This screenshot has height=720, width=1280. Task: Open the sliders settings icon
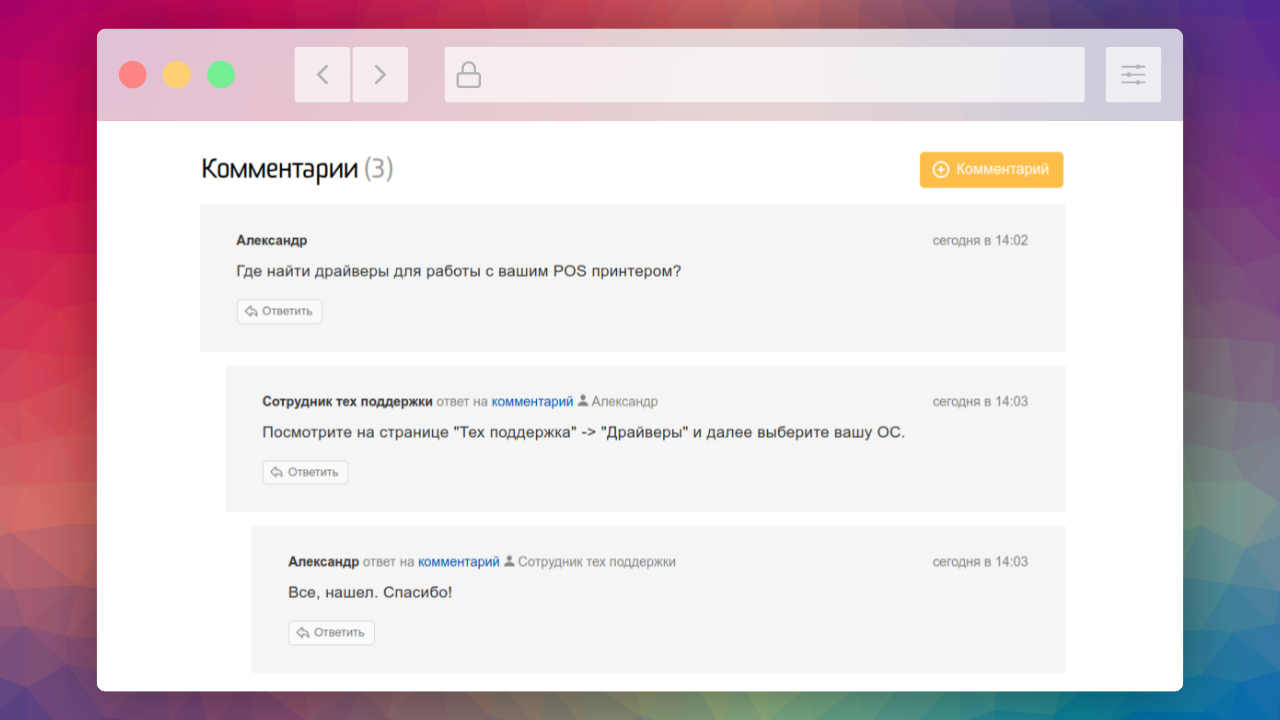coord(1133,75)
